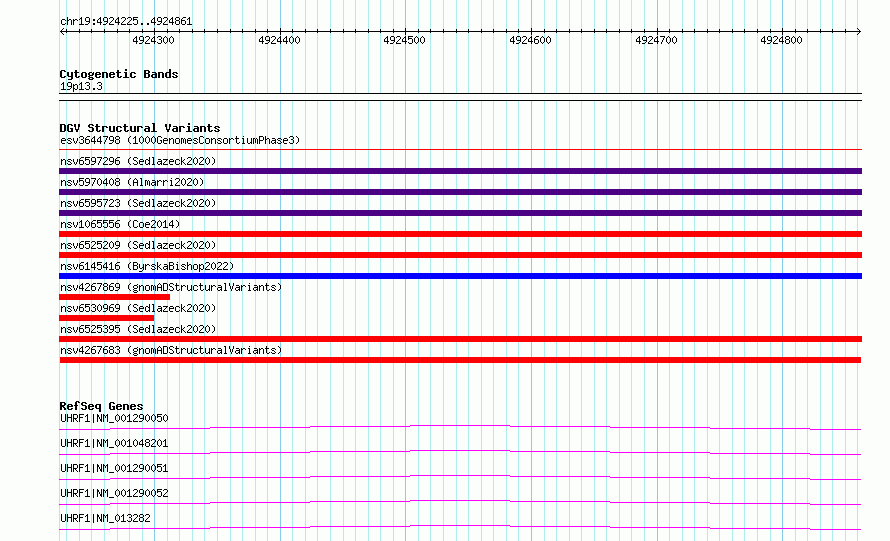Click the 4924400 ruler tick label
This screenshot has width=890, height=541.
coord(279,40)
